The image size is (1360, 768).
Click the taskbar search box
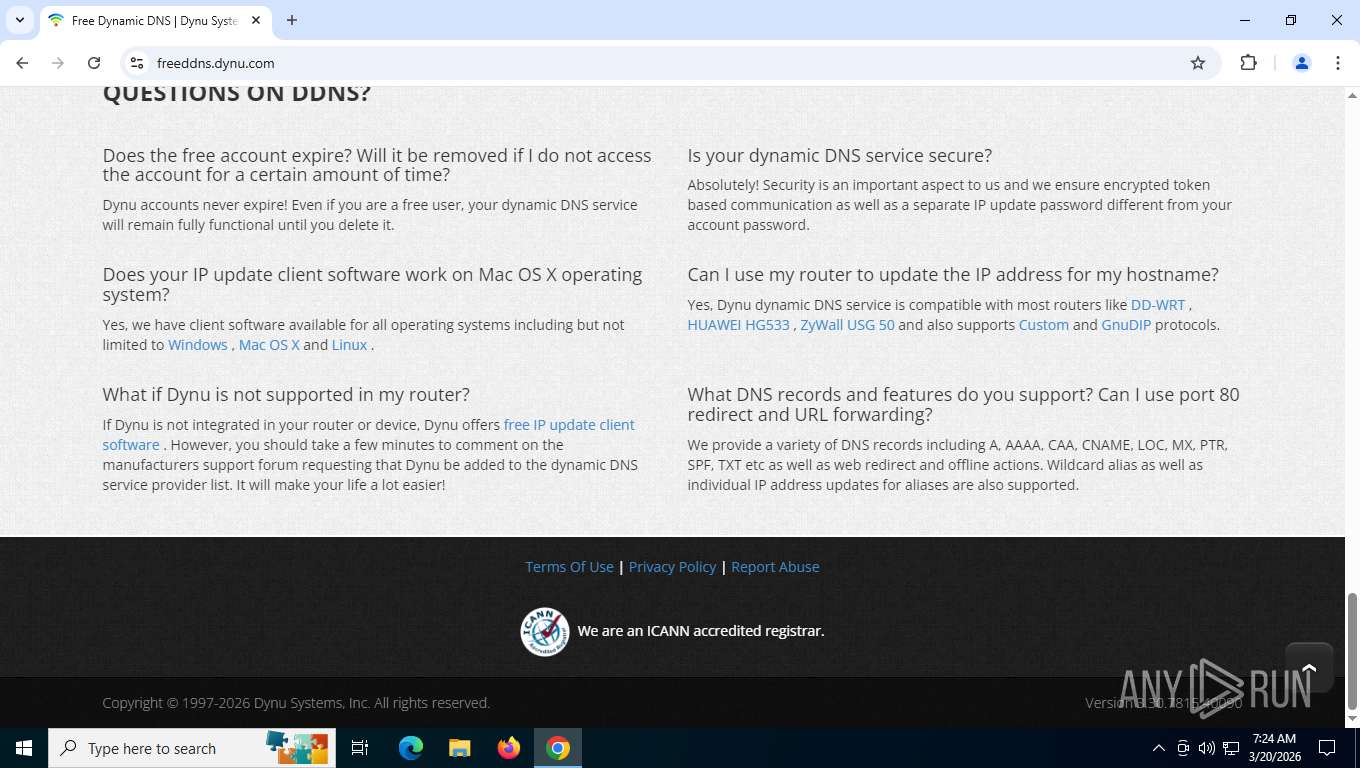pyautogui.click(x=192, y=748)
